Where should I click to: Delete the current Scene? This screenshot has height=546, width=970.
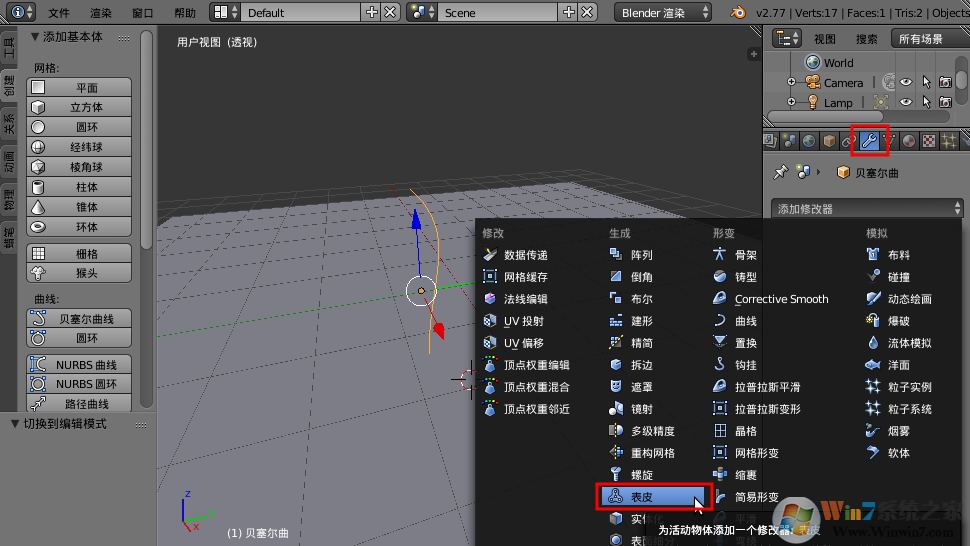point(587,12)
